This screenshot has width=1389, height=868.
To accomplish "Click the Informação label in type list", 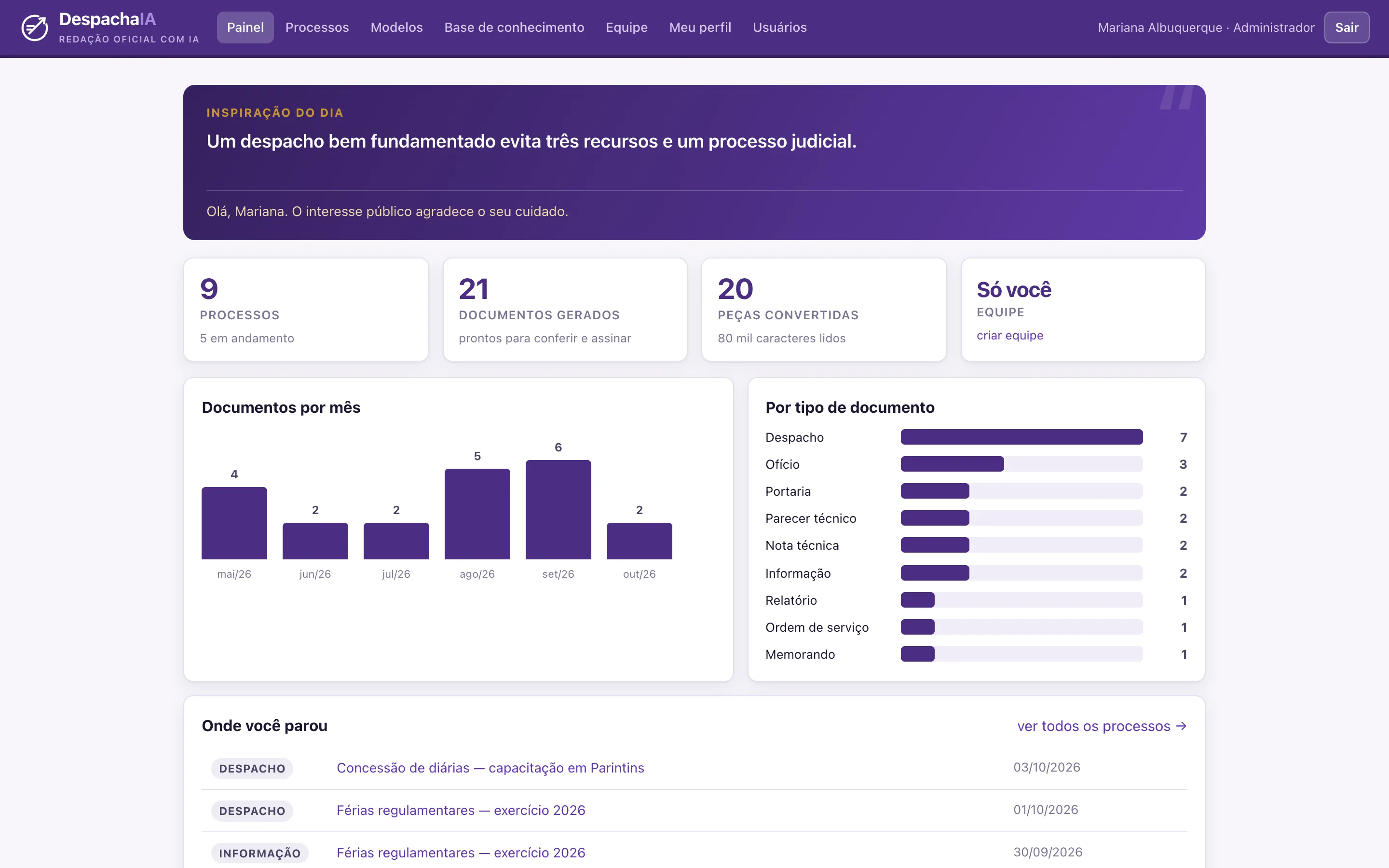I will pyautogui.click(x=798, y=573).
